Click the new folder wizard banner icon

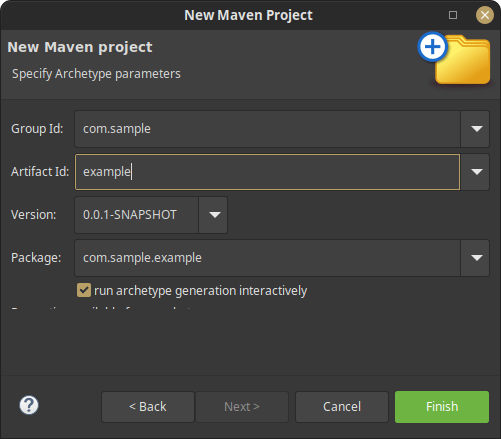[x=454, y=58]
